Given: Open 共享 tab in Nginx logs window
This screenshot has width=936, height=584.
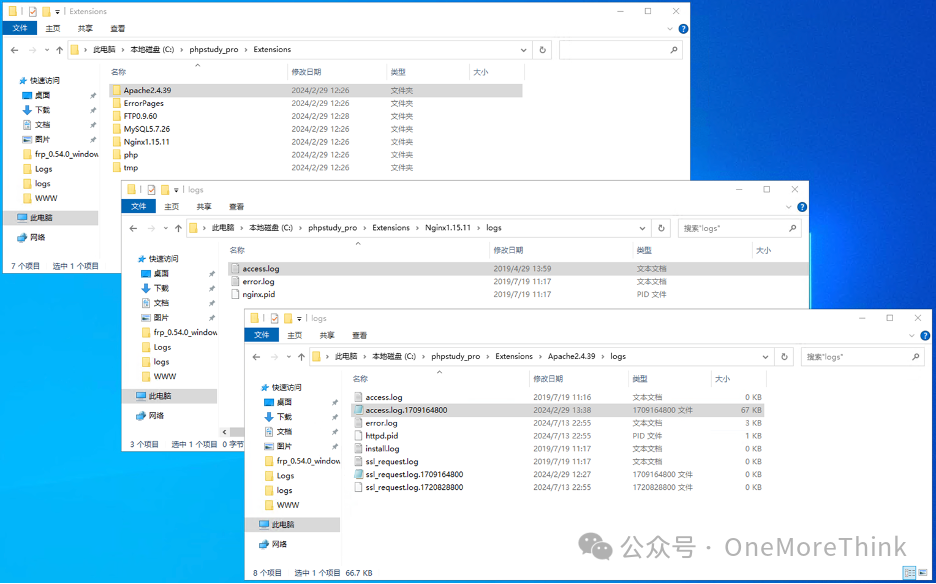Looking at the screenshot, I should (x=204, y=207).
